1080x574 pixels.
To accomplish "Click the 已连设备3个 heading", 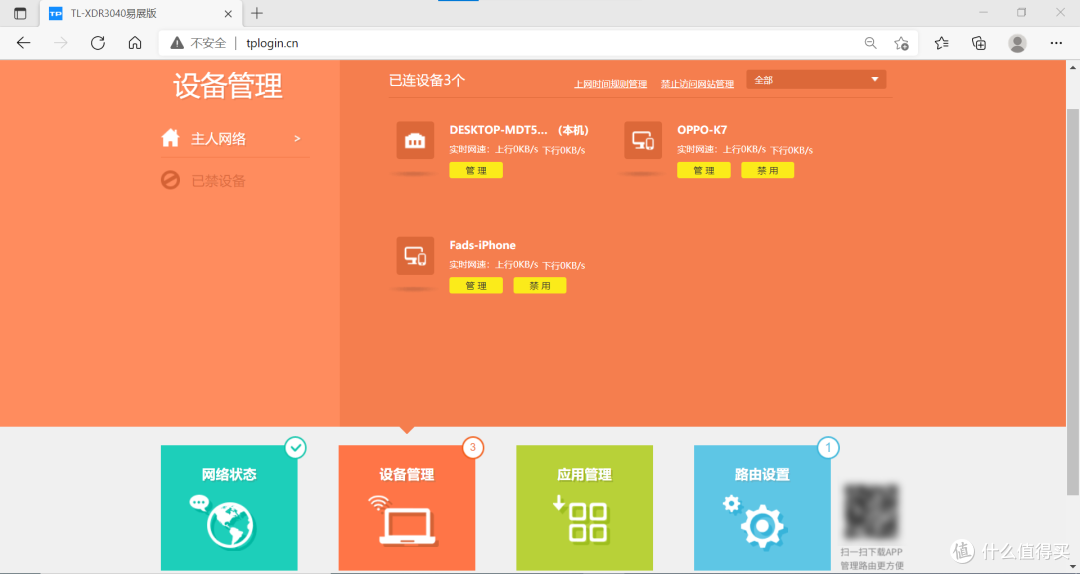I will [427, 81].
